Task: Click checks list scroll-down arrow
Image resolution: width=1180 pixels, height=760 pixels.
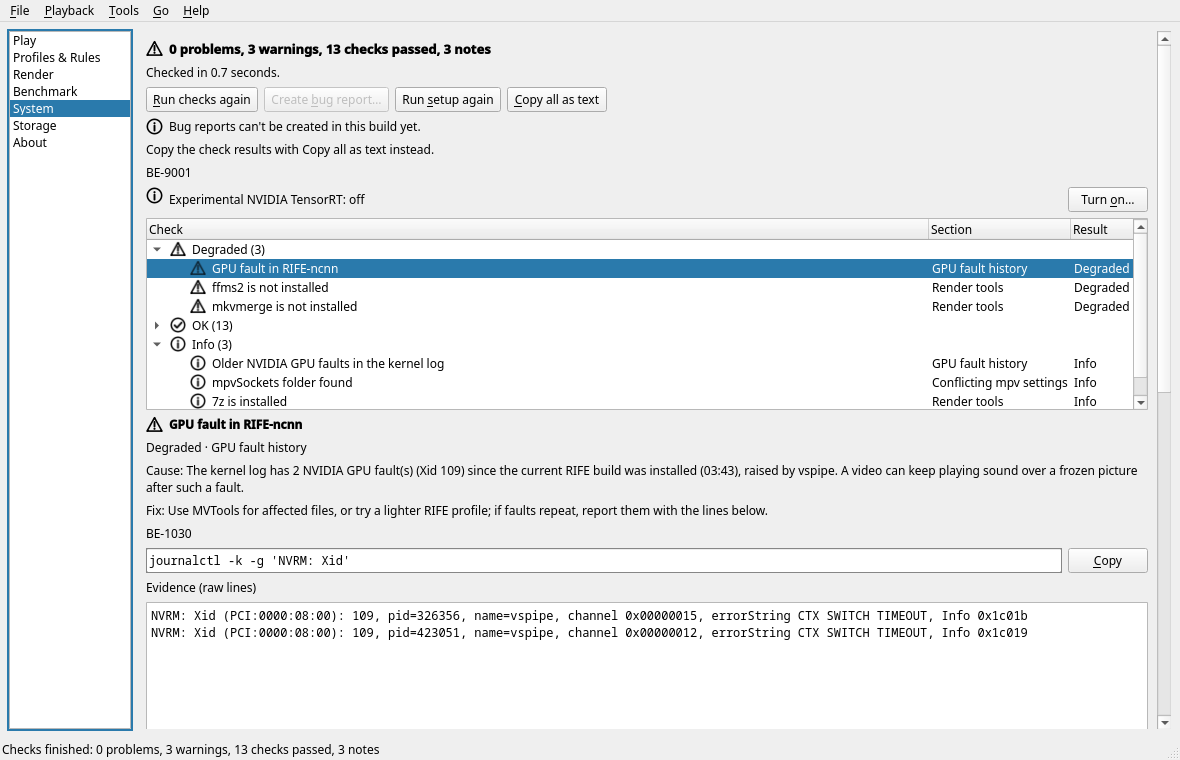Action: click(x=1141, y=403)
